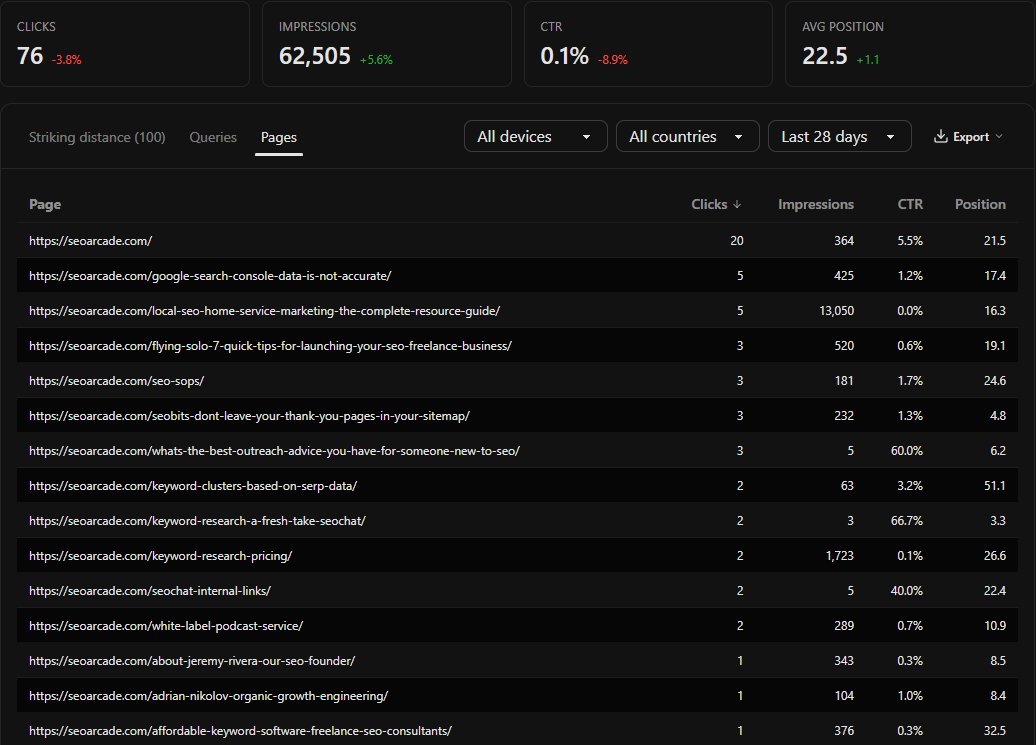Open the seo-sops page link

[x=116, y=381]
